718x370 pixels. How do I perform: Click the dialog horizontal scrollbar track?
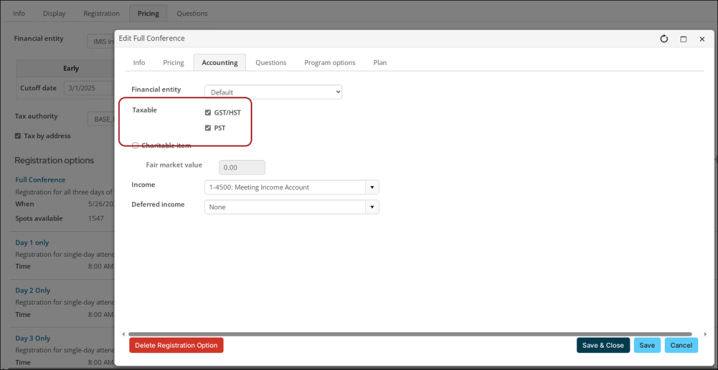(410, 334)
